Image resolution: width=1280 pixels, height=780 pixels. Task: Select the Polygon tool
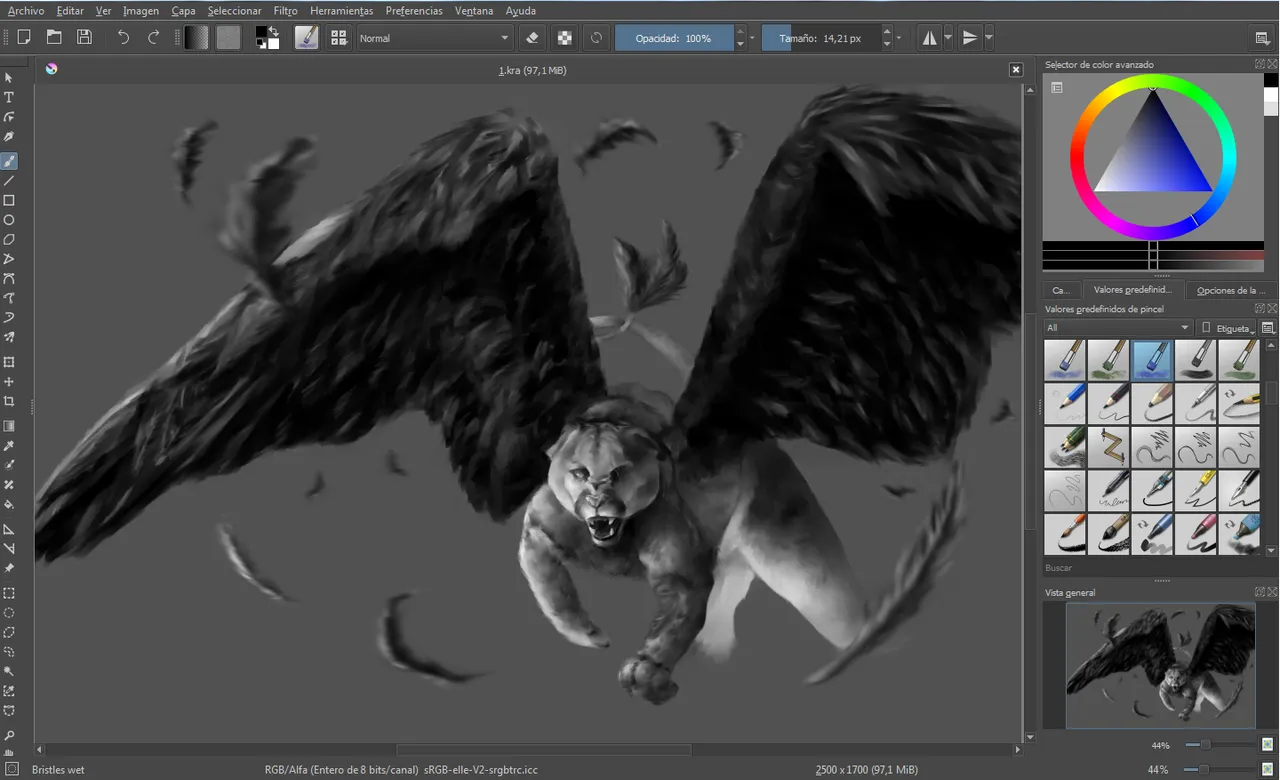[9, 240]
